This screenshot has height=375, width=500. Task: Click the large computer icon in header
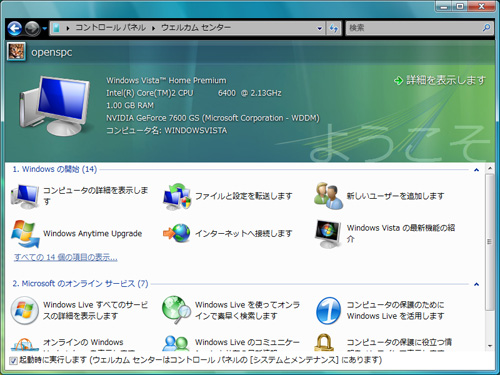[55, 105]
